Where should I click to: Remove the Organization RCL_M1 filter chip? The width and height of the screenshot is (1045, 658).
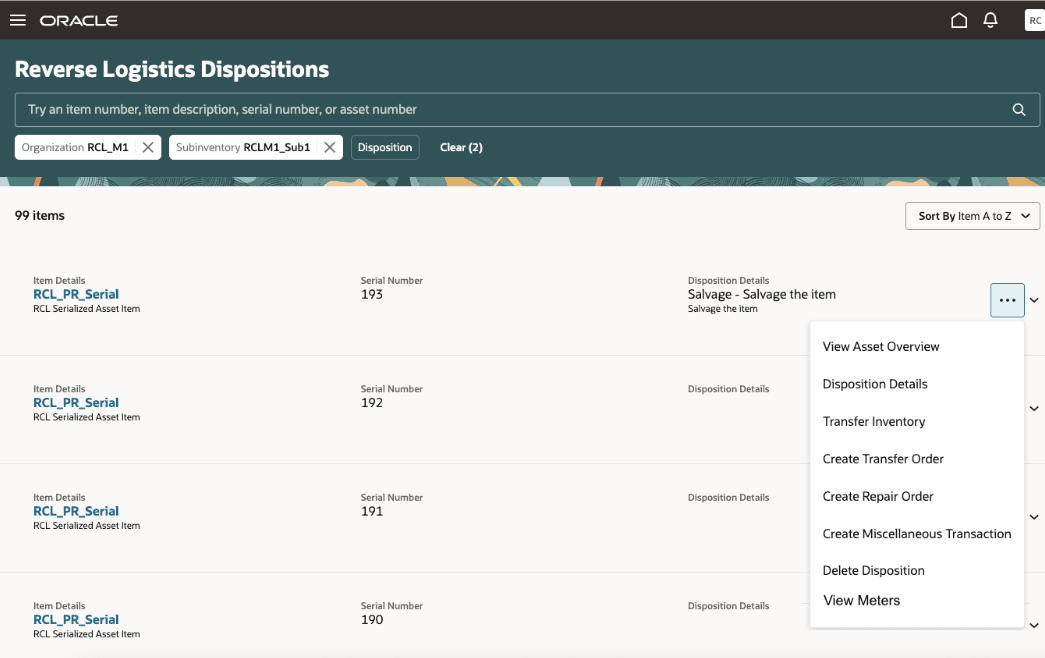pyautogui.click(x=148, y=146)
